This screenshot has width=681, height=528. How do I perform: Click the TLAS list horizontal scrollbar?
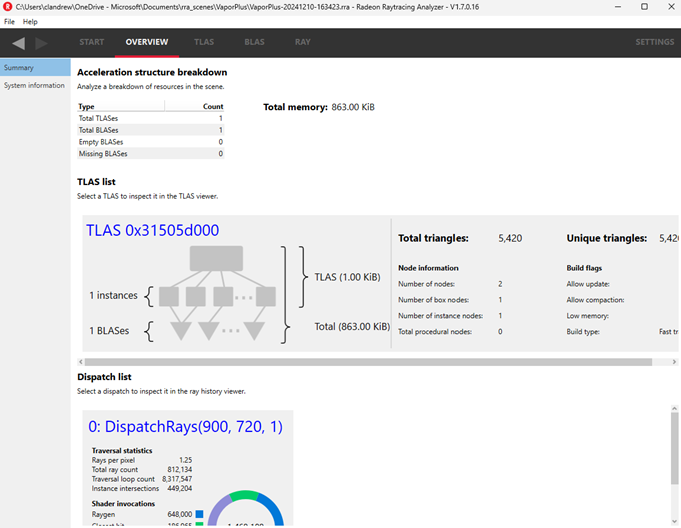[x=300, y=361]
